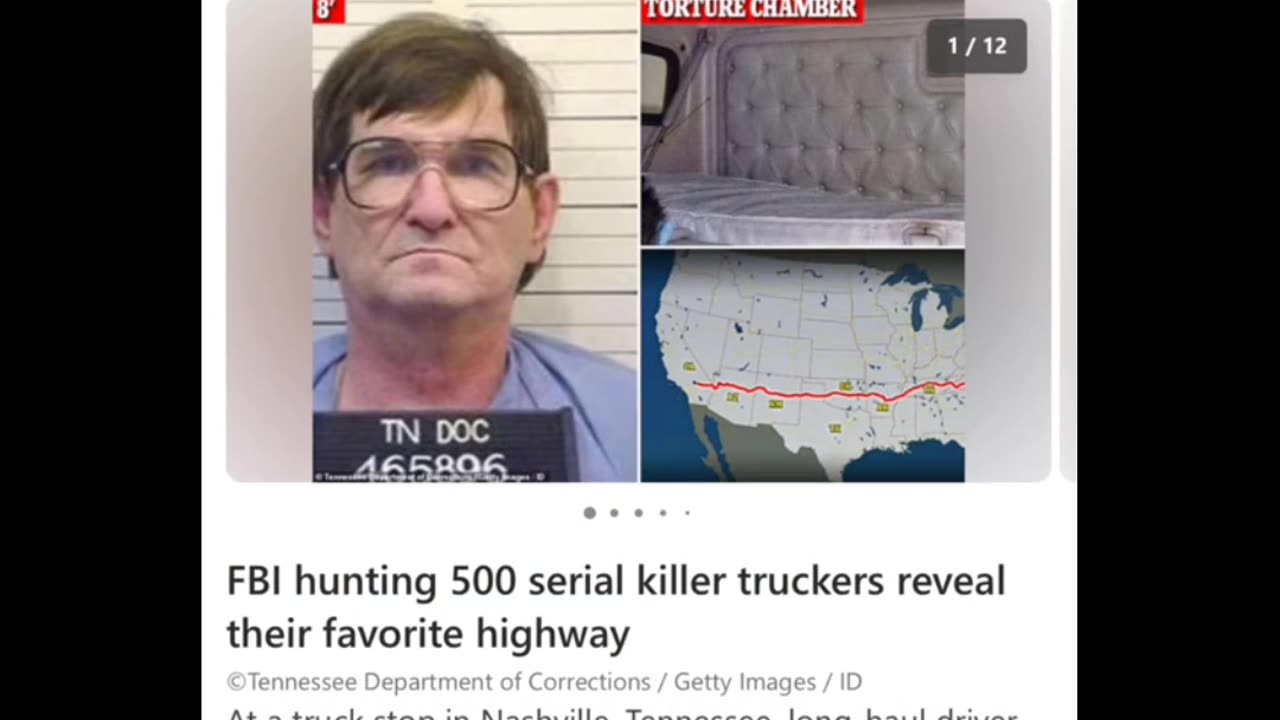
Task: Open the FBI hunting serial killer truckers headline
Action: [x=616, y=607]
